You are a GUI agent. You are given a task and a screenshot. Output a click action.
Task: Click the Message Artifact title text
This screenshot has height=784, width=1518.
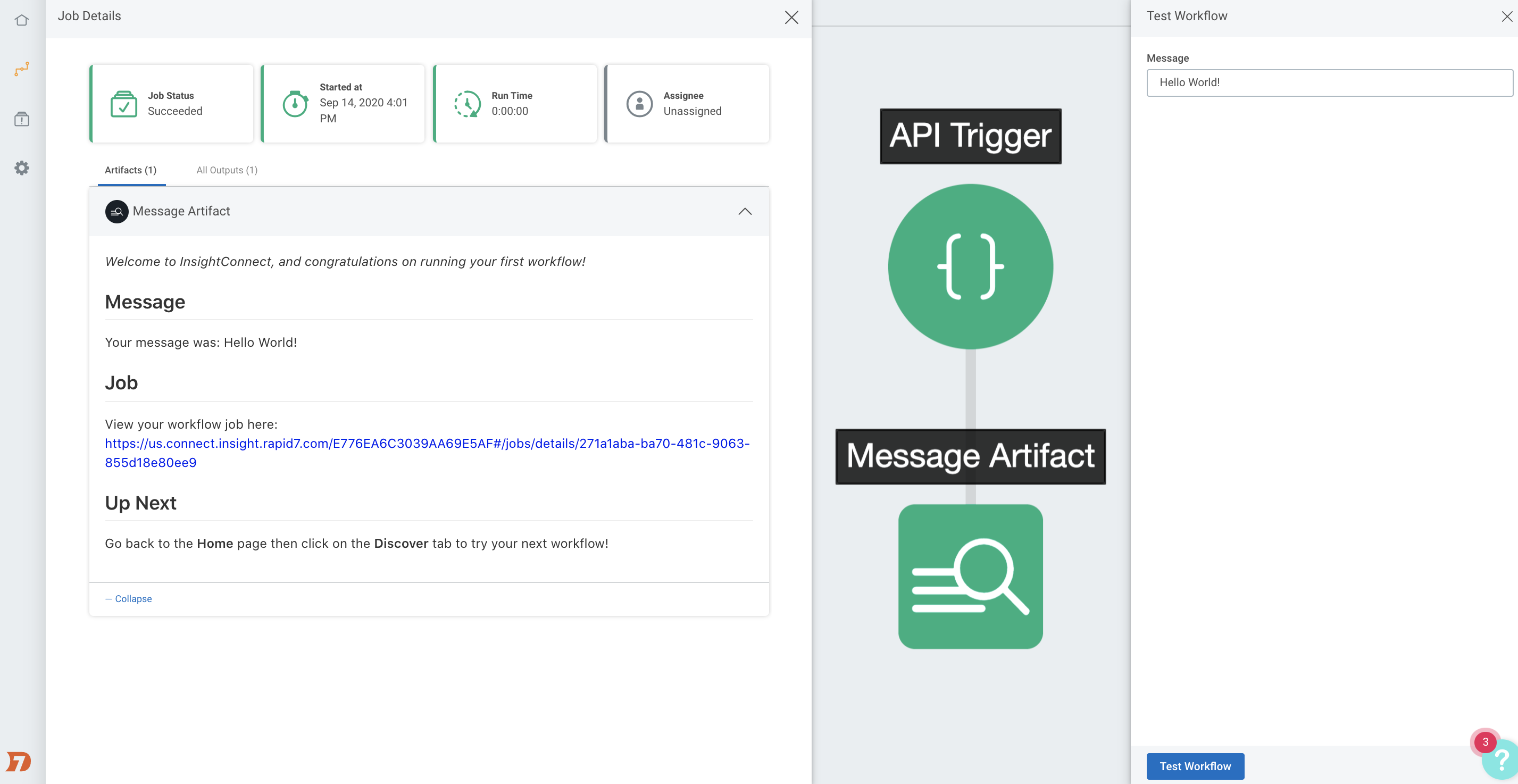(x=181, y=211)
